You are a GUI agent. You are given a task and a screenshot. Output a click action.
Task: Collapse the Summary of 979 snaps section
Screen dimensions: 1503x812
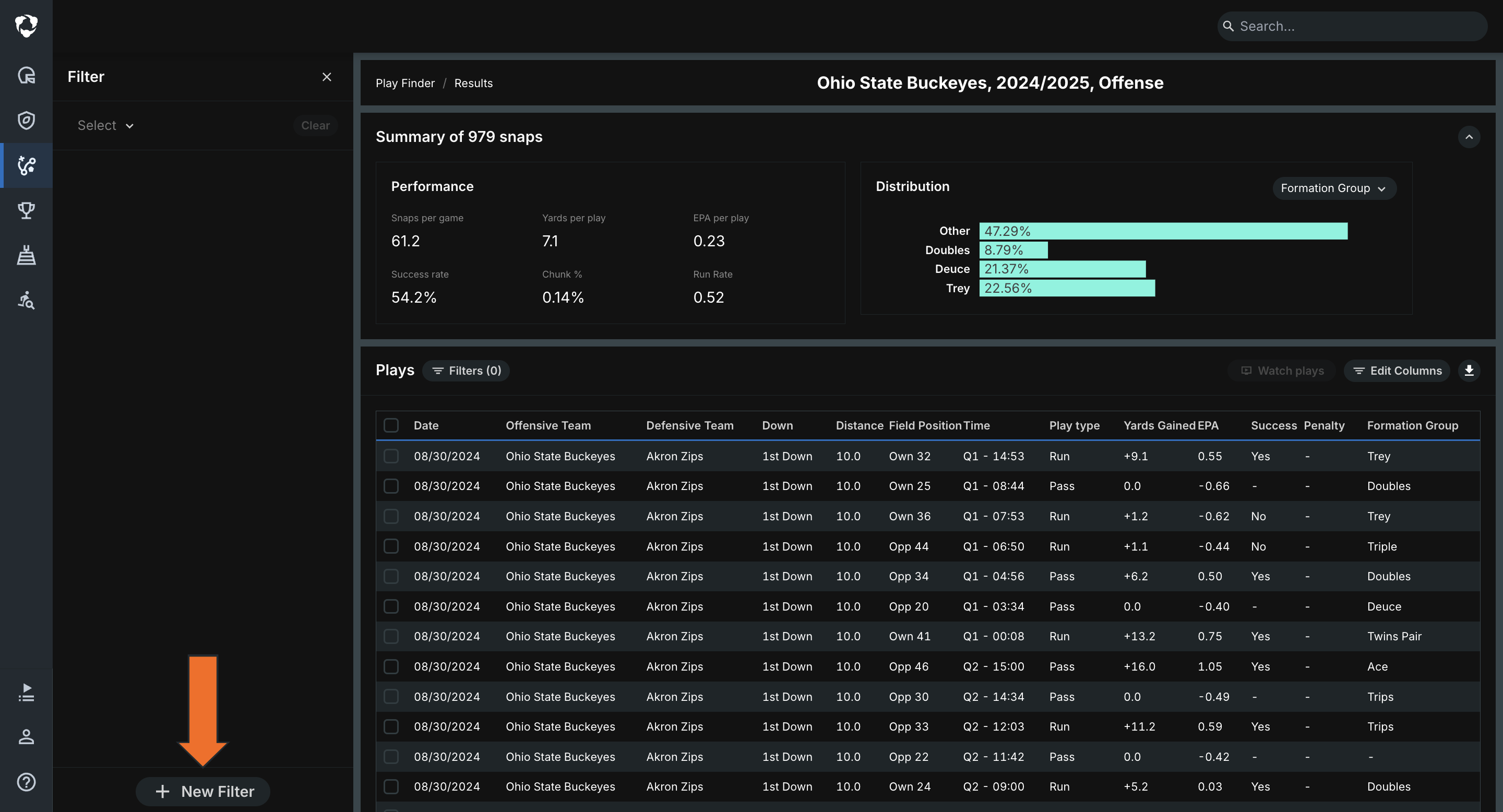[x=1469, y=137]
